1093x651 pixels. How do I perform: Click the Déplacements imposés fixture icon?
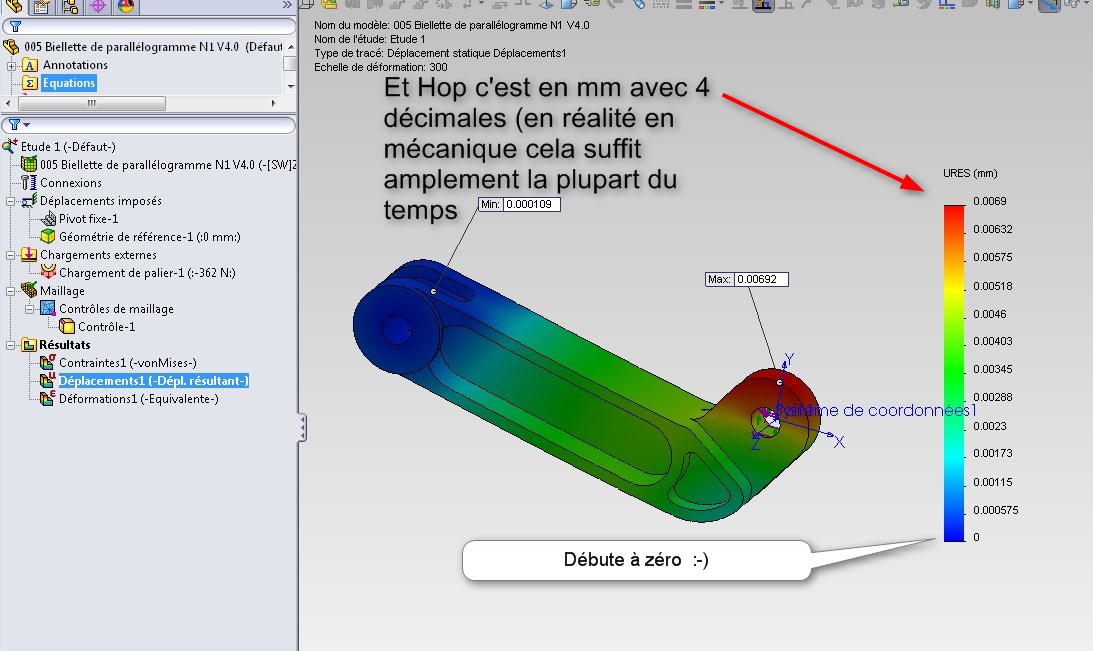pyautogui.click(x=29, y=201)
